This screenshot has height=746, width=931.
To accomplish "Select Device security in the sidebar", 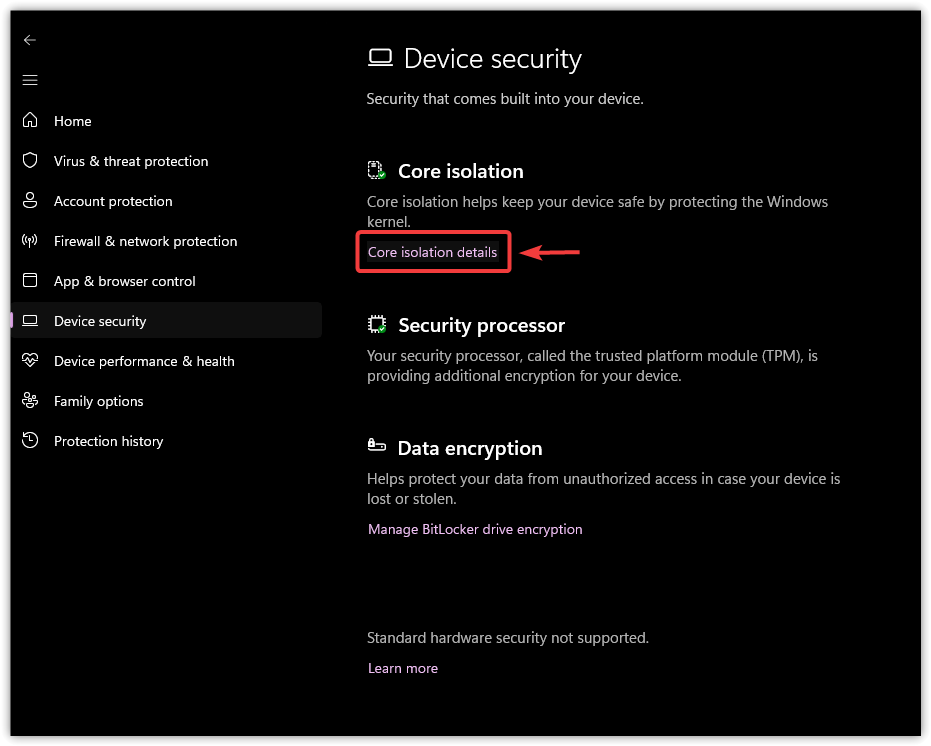I will (x=167, y=321).
